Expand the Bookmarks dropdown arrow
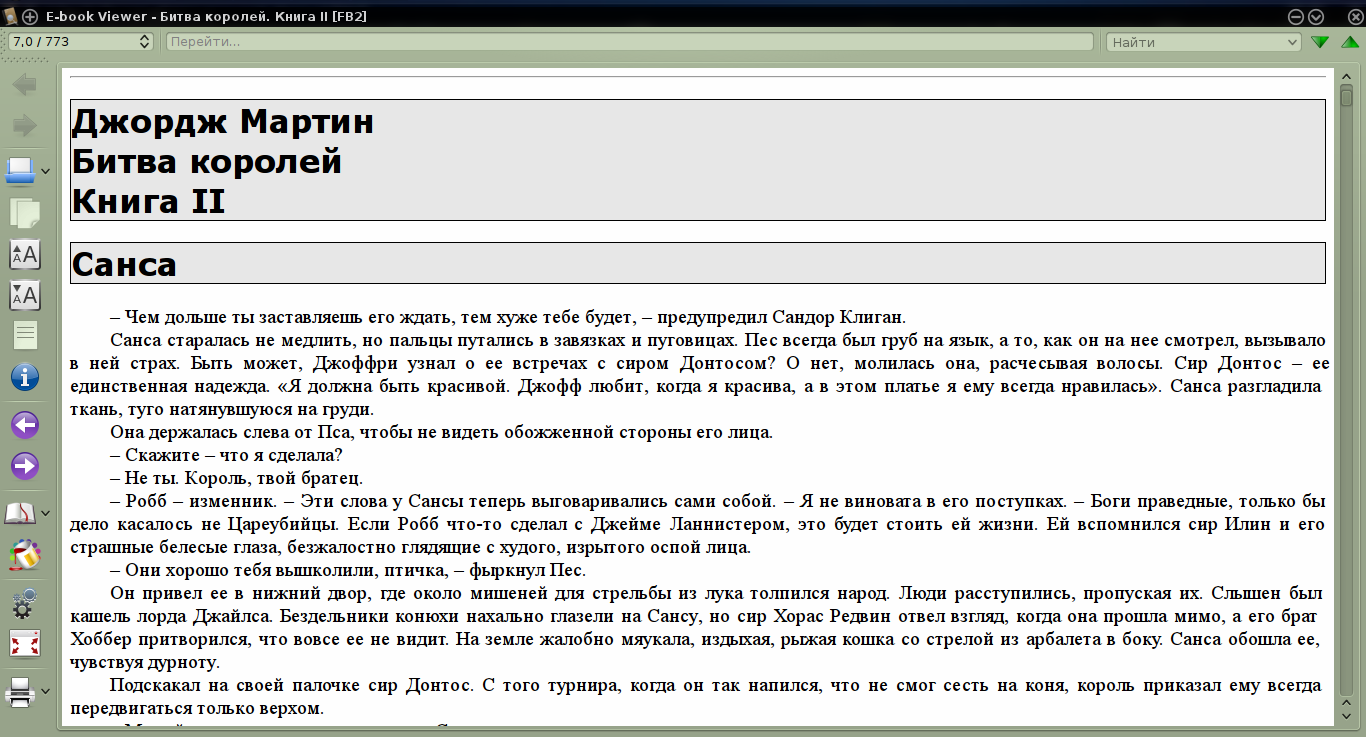Viewport: 1366px width, 737px height. point(46,514)
